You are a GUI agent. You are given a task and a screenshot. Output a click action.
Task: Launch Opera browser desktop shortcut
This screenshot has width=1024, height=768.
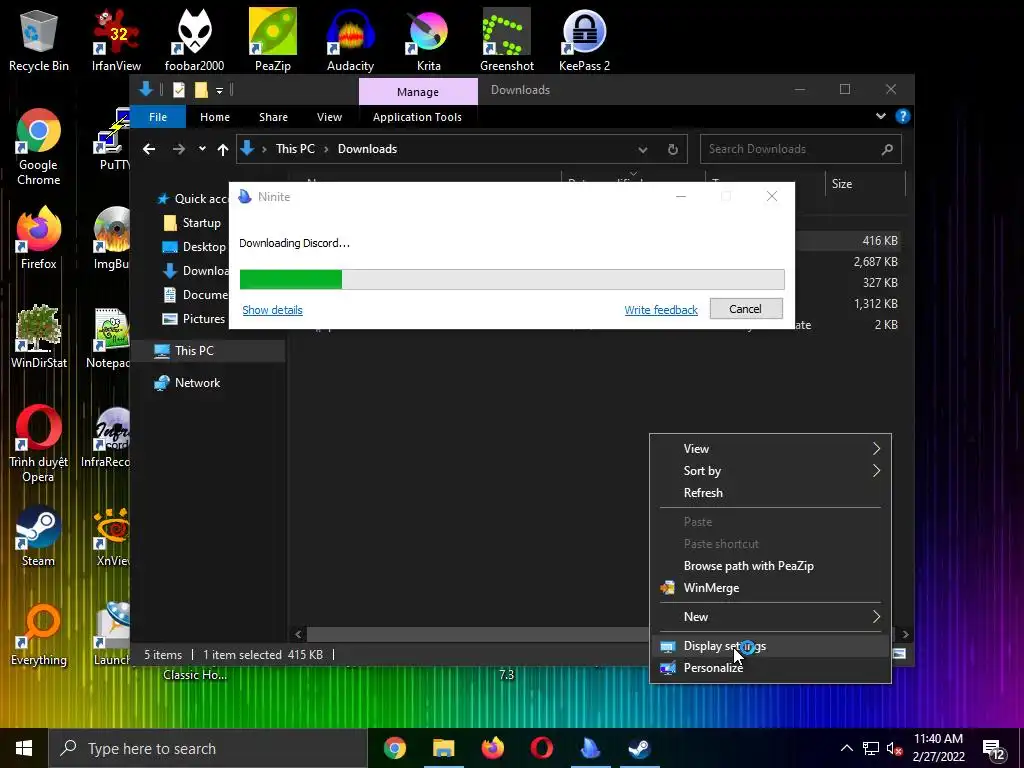coord(39,444)
